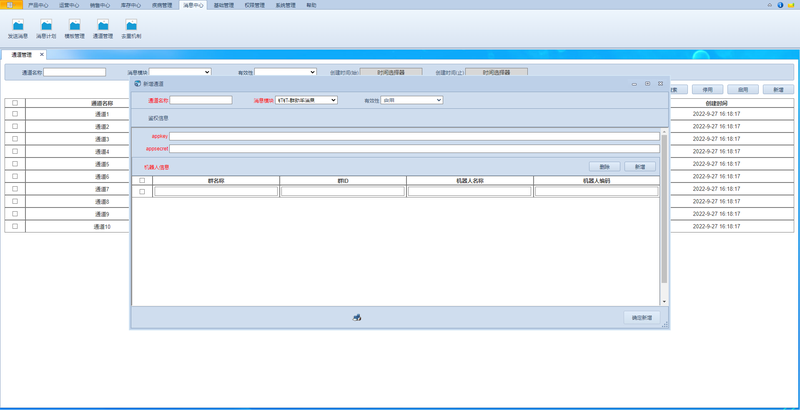Open the 系统管理 menu

(285, 5)
